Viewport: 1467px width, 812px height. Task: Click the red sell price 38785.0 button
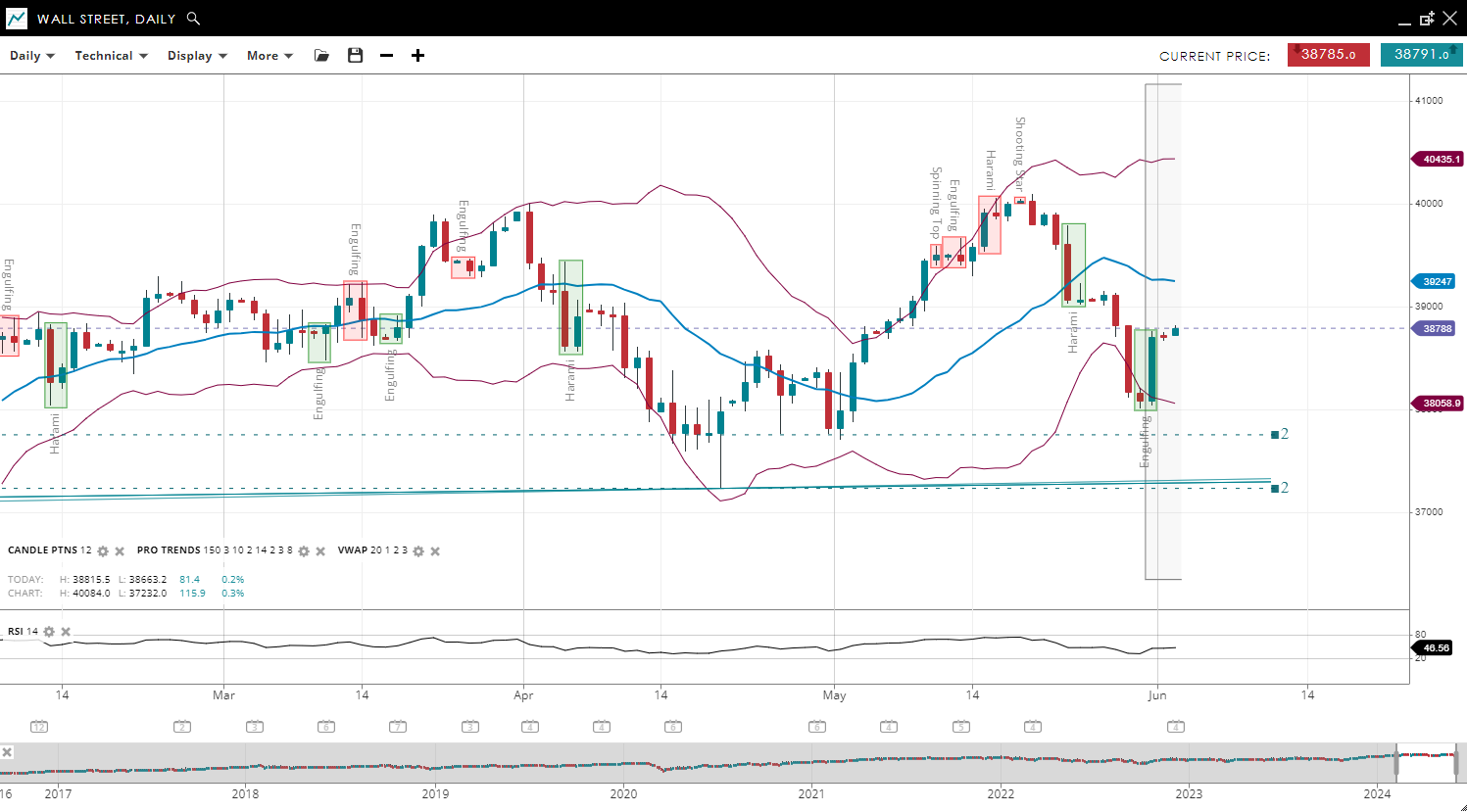click(x=1328, y=55)
